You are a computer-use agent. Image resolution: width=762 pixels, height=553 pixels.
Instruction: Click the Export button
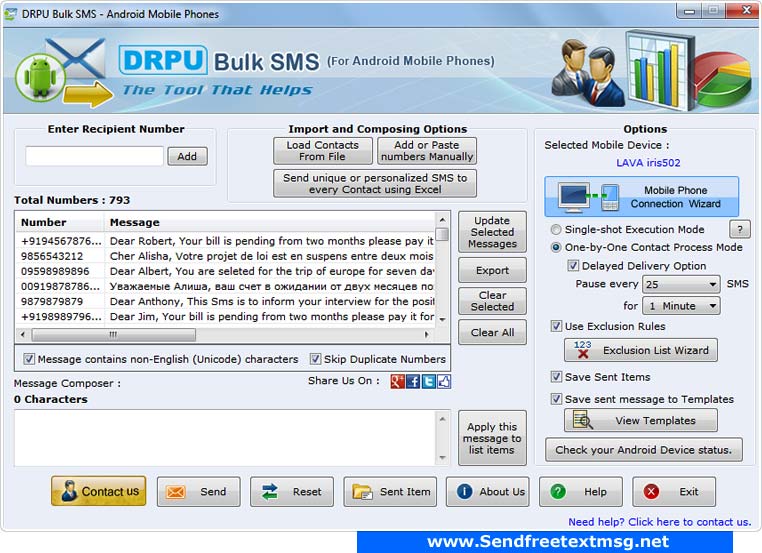(492, 270)
